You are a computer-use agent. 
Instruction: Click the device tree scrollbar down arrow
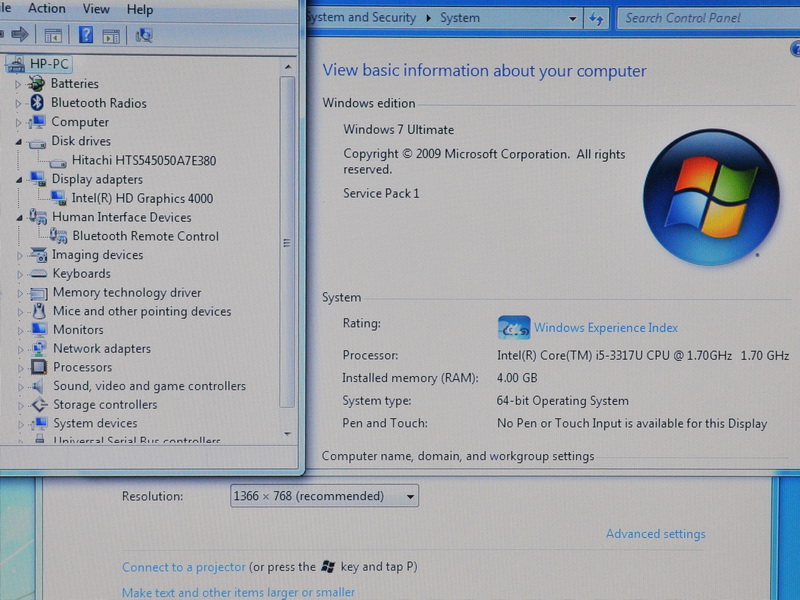(288, 434)
